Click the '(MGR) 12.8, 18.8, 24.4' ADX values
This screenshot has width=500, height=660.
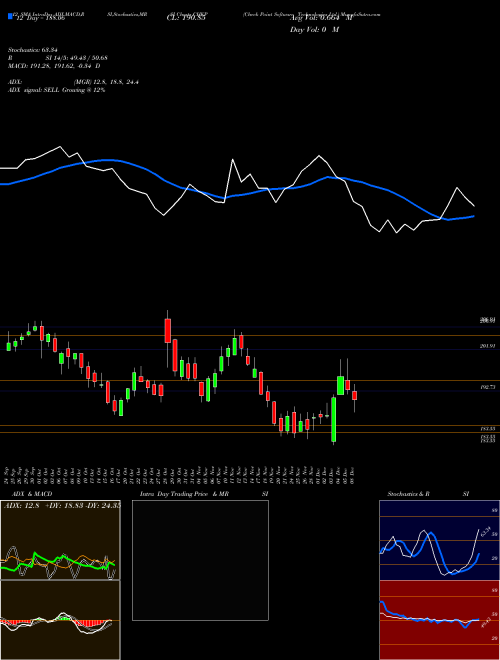tap(106, 82)
